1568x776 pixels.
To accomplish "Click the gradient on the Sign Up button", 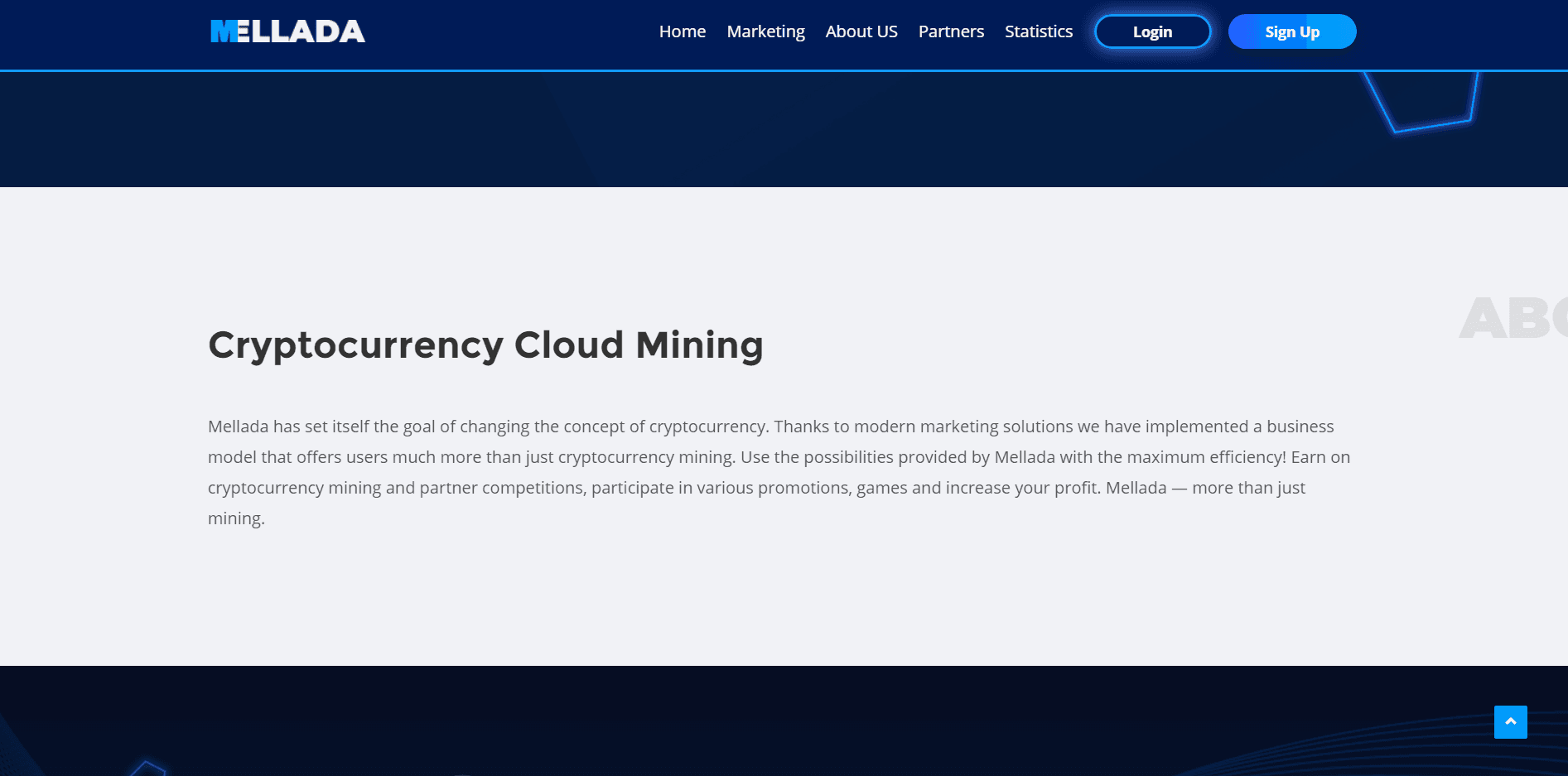I will (x=1291, y=31).
